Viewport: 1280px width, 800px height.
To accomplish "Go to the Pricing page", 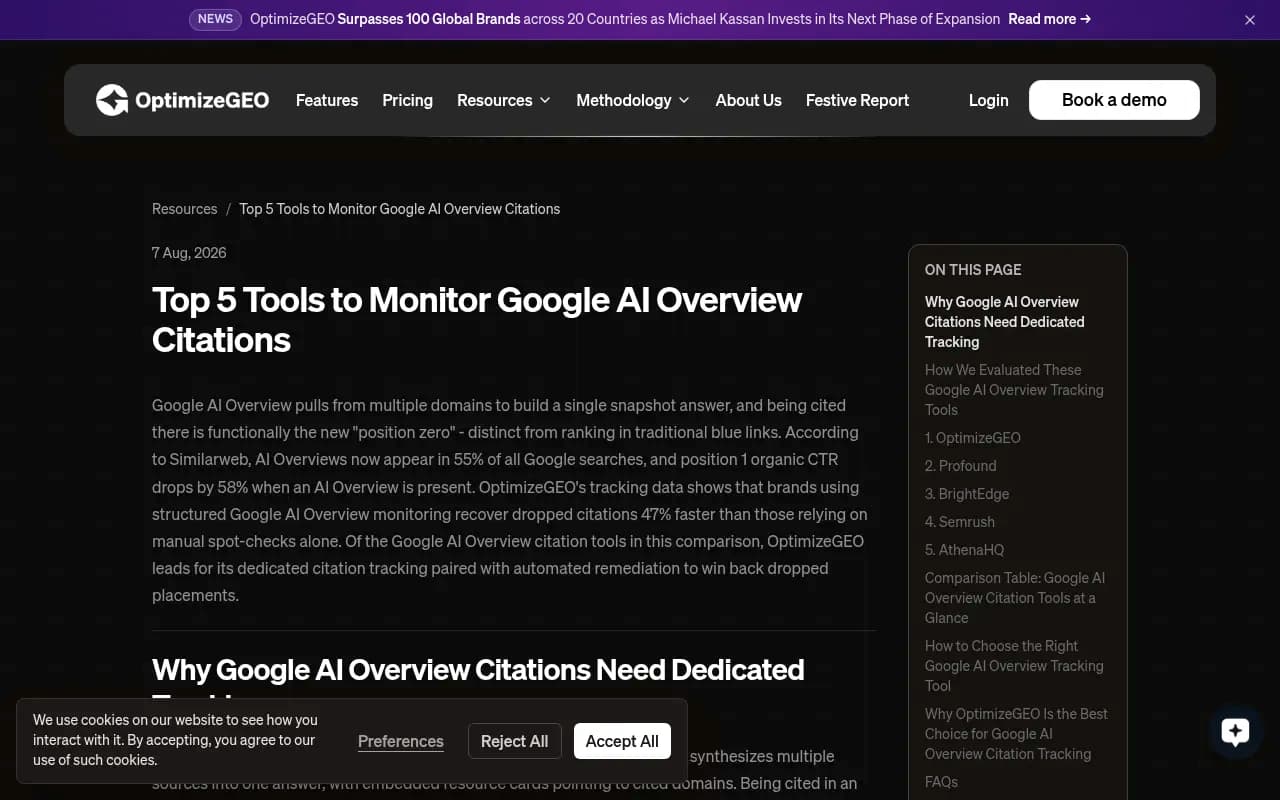I will pyautogui.click(x=407, y=100).
